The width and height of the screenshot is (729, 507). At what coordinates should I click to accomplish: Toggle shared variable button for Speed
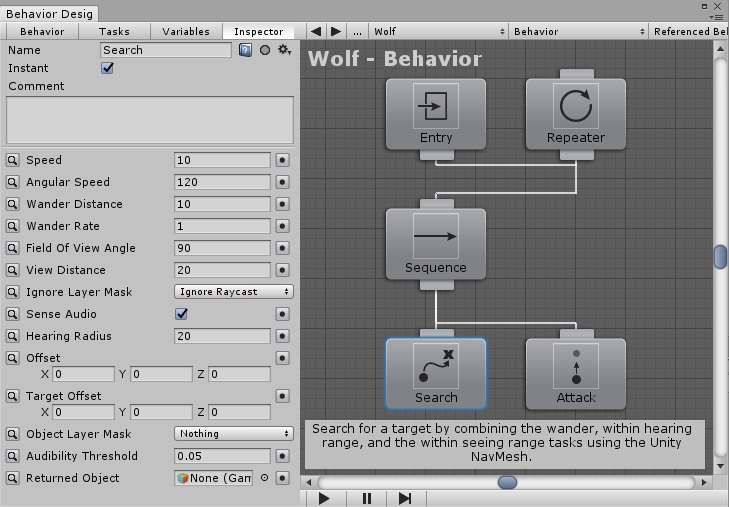[282, 160]
